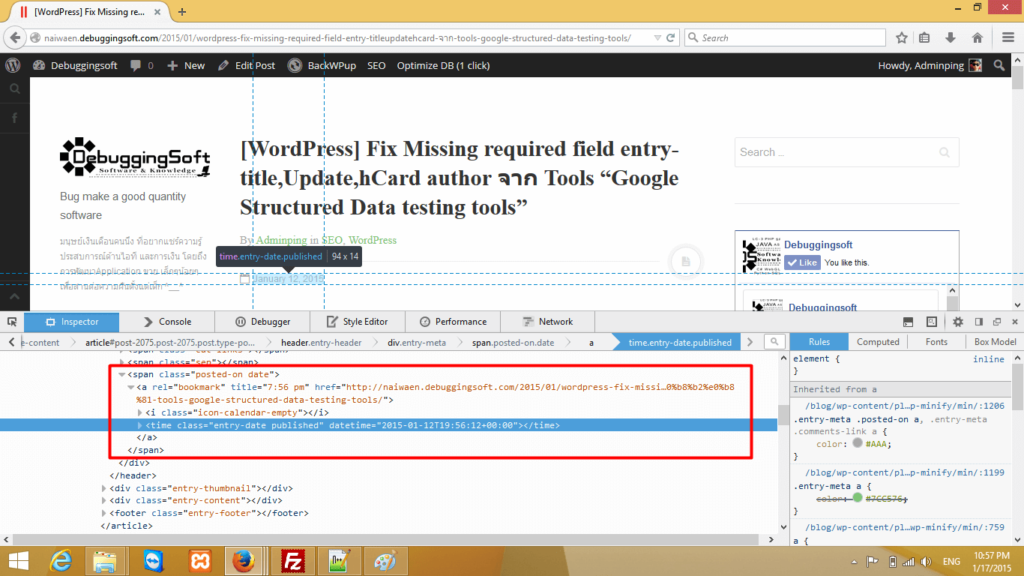Click the #AAA color swatch in Rules

click(857, 443)
